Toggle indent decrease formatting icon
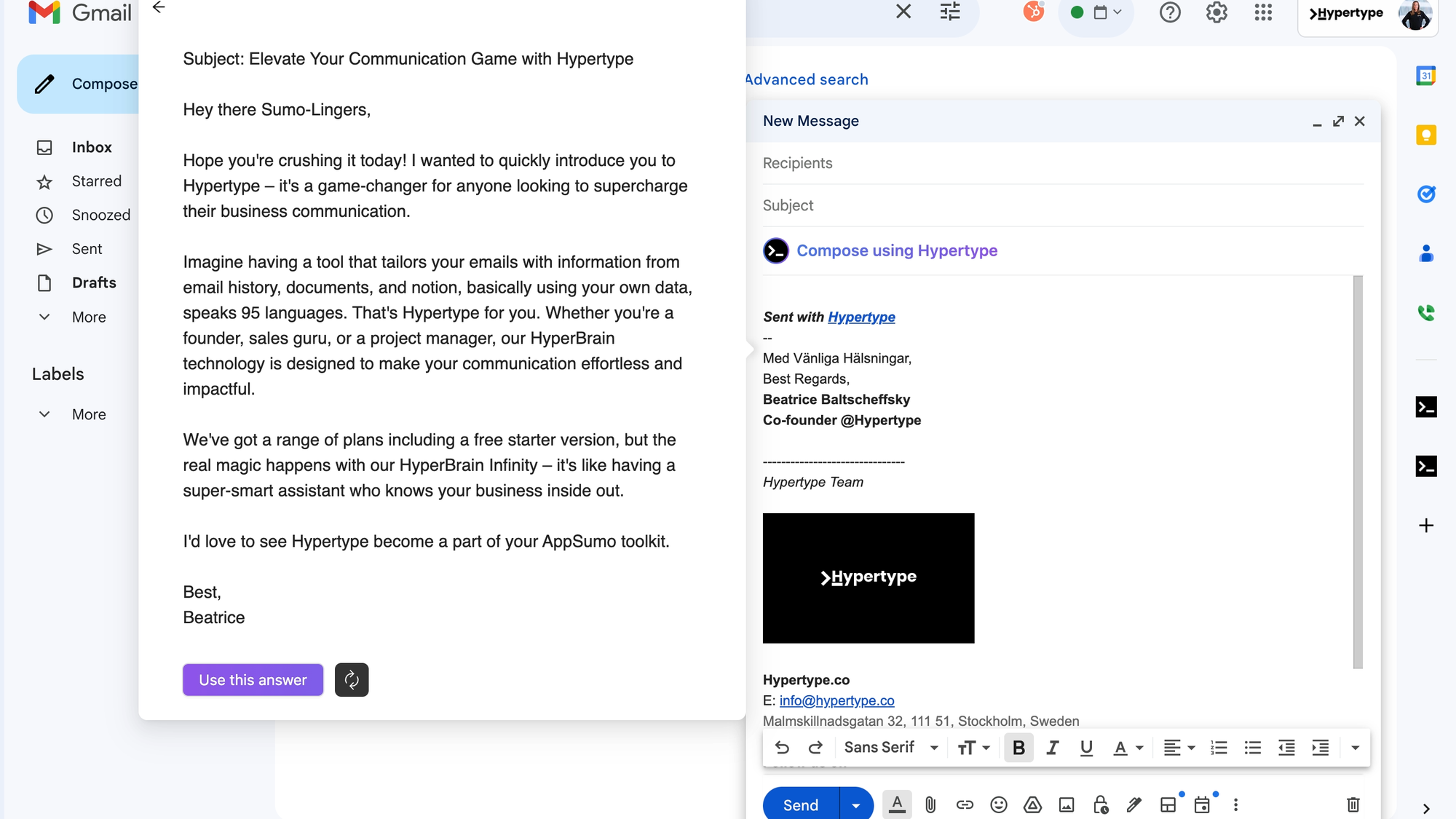 (x=1286, y=748)
